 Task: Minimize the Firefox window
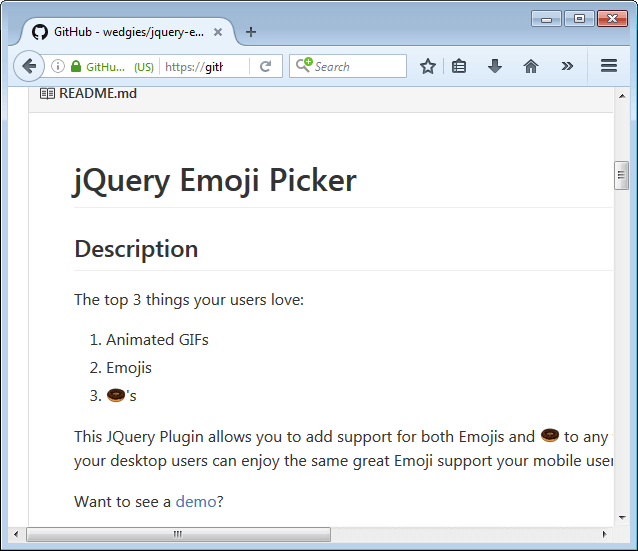coord(546,19)
